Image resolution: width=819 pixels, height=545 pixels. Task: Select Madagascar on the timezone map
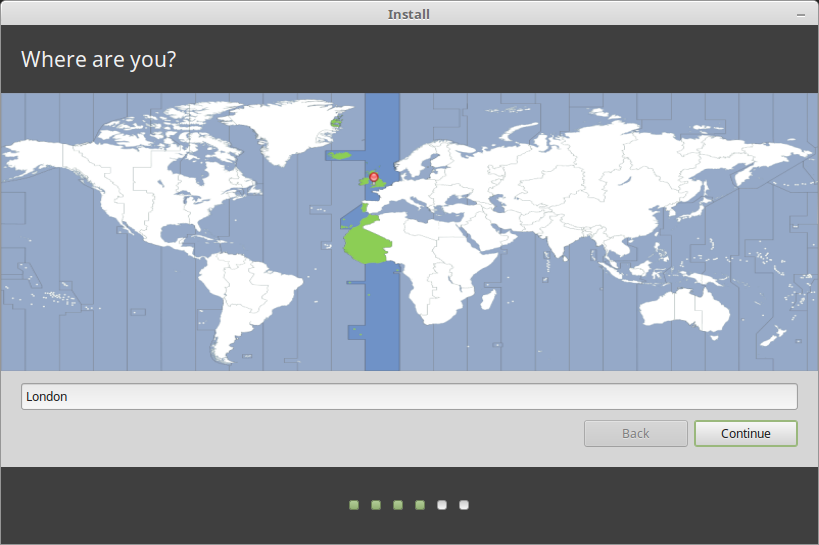coord(488,299)
